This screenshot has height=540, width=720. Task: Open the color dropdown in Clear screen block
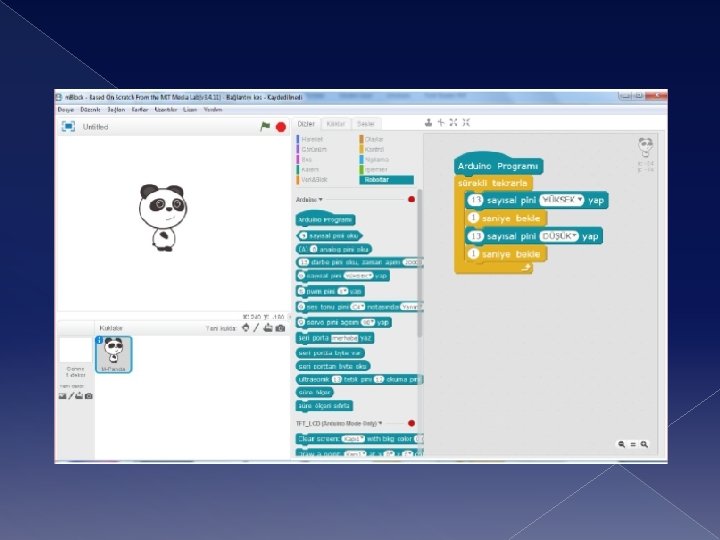353,439
